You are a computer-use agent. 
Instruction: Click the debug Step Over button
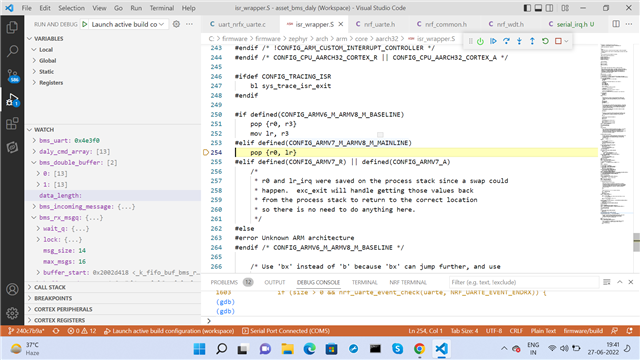[x=506, y=41]
